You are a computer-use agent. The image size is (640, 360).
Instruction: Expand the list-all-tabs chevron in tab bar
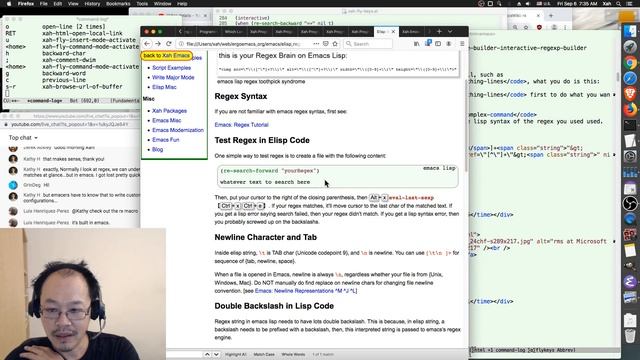[450, 31]
